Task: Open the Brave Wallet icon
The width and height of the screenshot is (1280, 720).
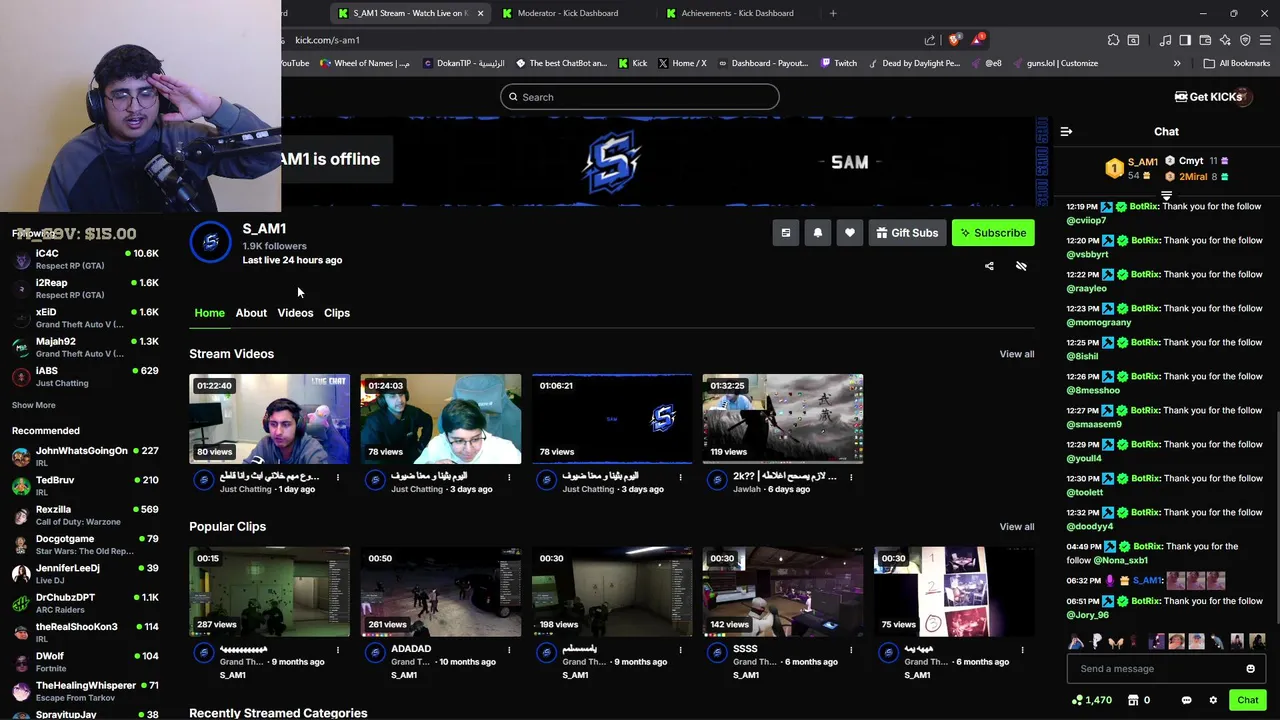Action: [x=1205, y=40]
